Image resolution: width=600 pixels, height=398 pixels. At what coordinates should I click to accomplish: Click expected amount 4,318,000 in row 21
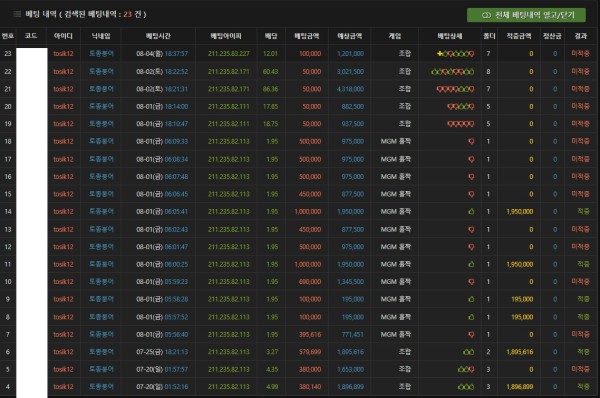point(351,89)
